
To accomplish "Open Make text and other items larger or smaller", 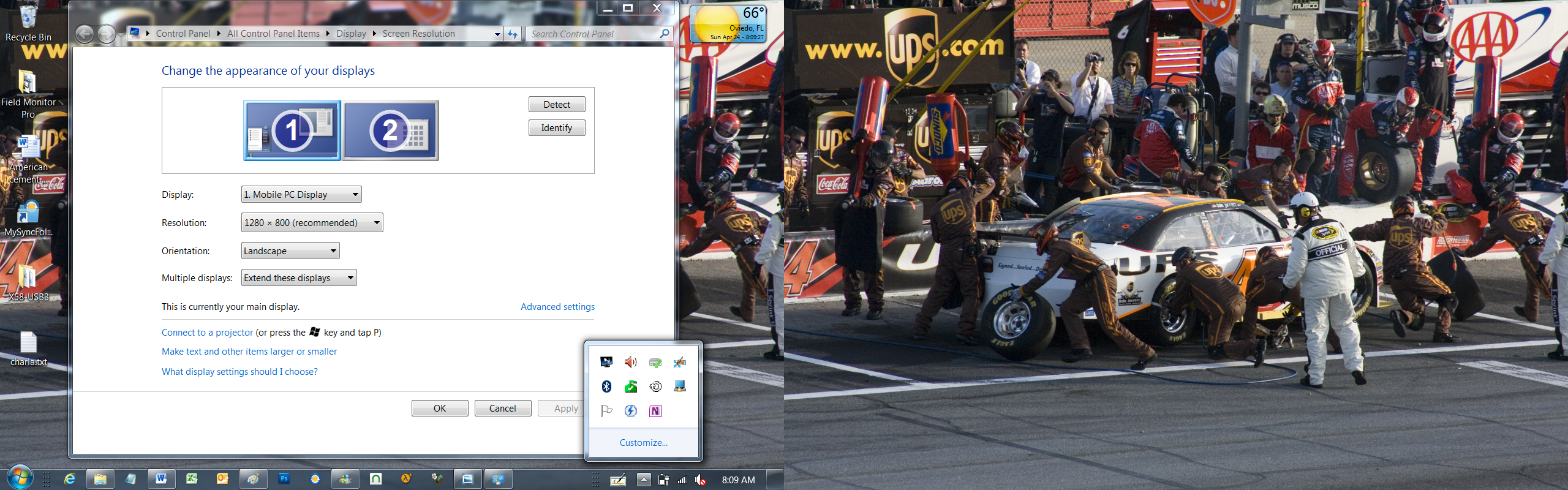I will [x=249, y=352].
